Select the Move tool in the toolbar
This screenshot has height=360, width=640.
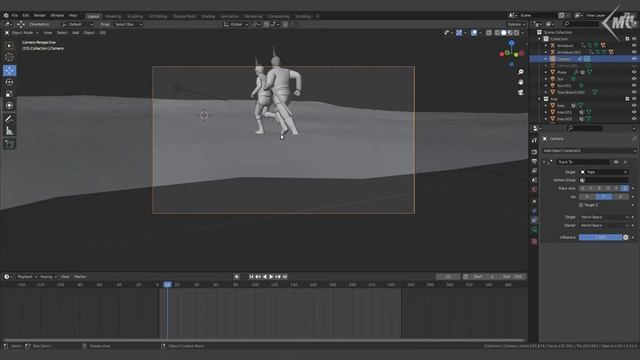(9, 70)
